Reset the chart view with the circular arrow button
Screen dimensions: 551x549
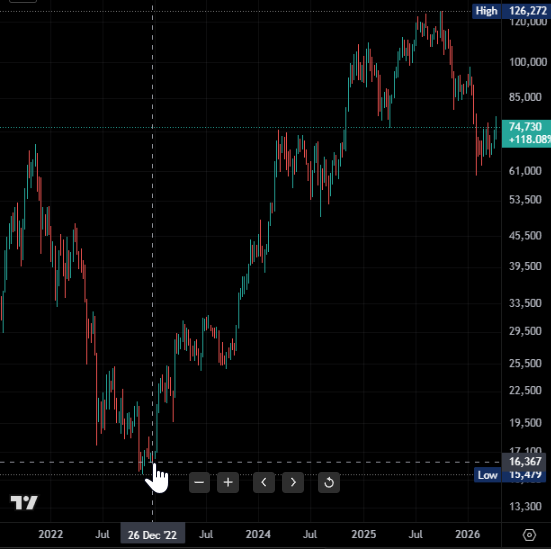click(x=329, y=482)
